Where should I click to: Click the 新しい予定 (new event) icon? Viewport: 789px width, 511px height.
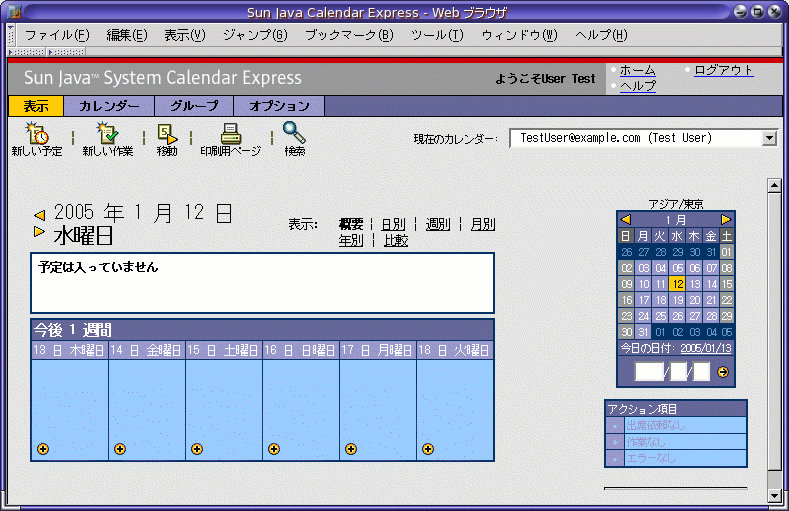37,133
